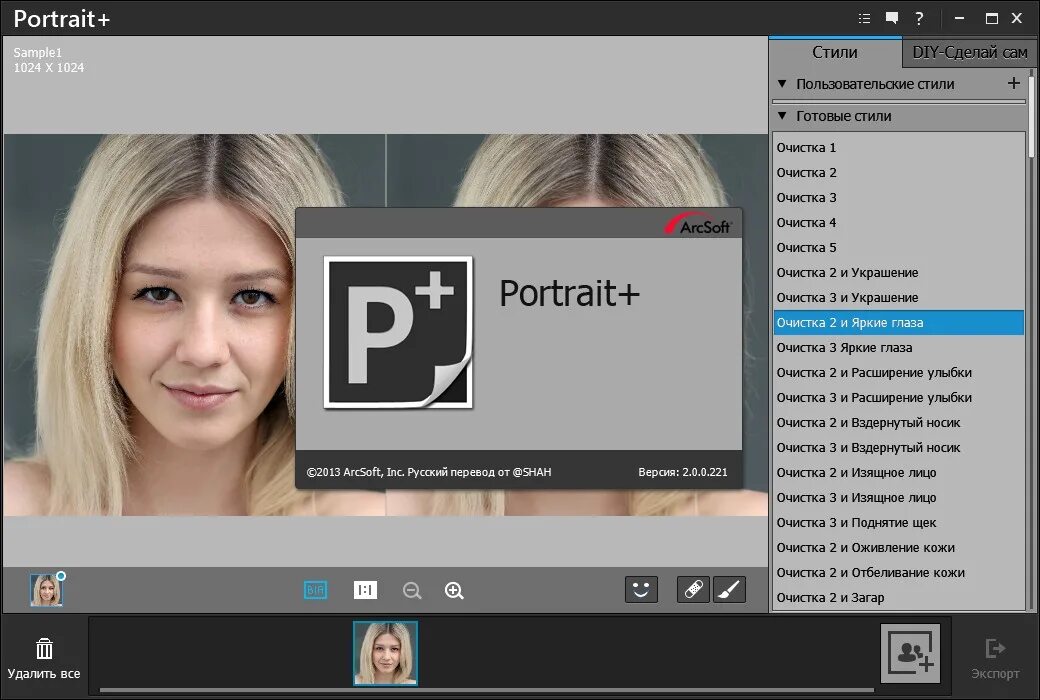Select the blemish bandage tool
This screenshot has width=1040, height=700.
pyautogui.click(x=693, y=589)
